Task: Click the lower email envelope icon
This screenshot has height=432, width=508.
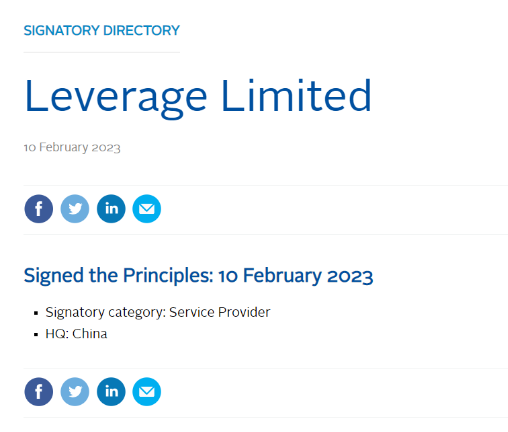Action: click(x=147, y=392)
